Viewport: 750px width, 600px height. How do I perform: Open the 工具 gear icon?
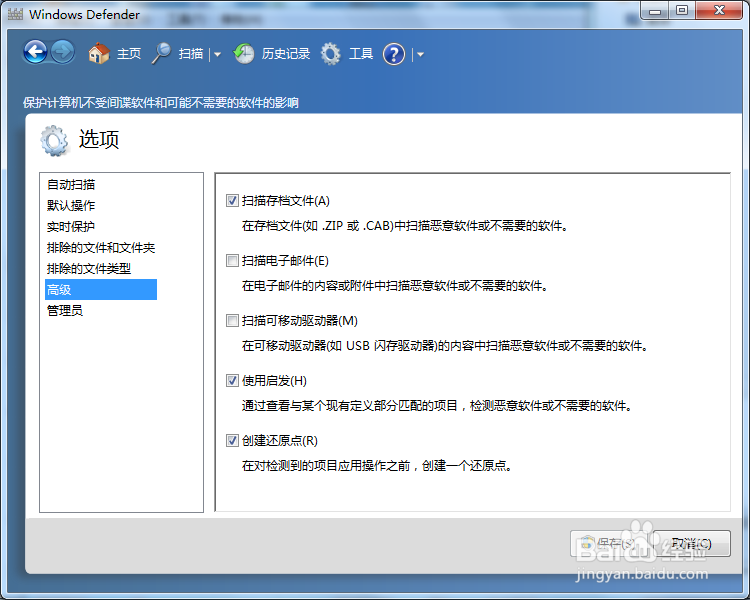click(331, 54)
